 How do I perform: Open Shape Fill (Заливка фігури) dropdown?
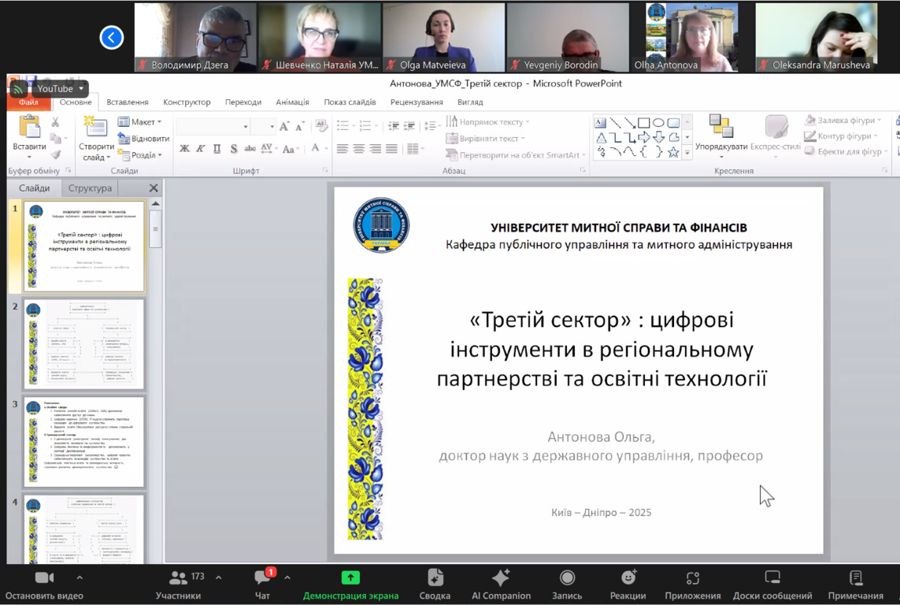pyautogui.click(x=843, y=120)
